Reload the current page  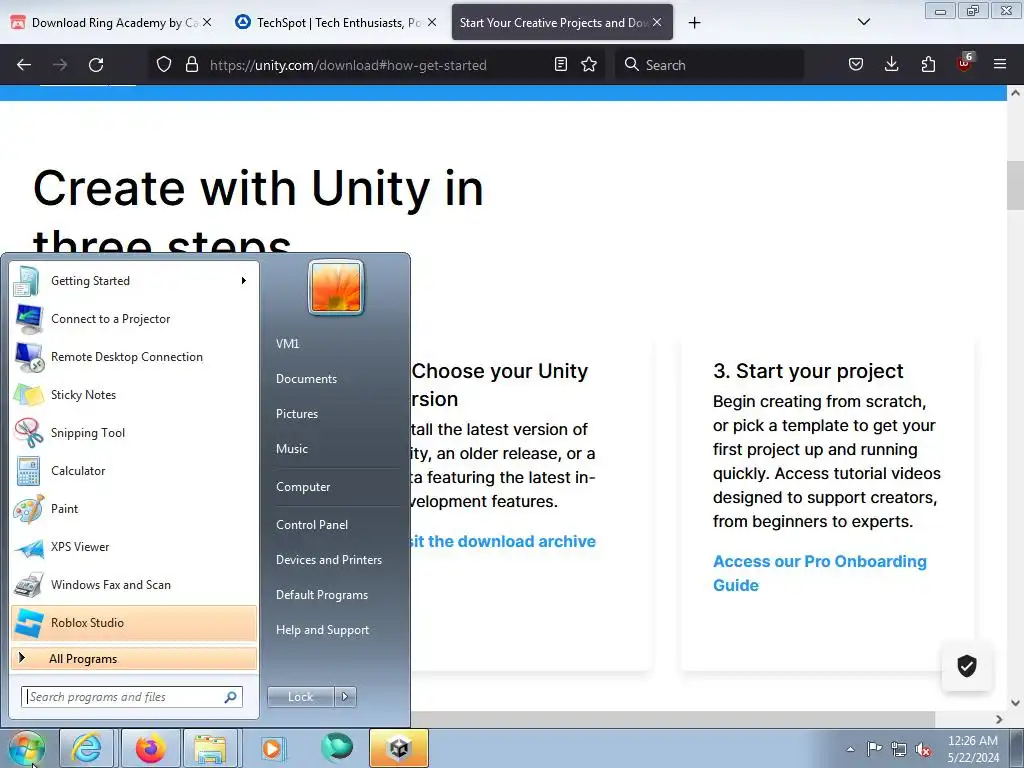(x=96, y=65)
